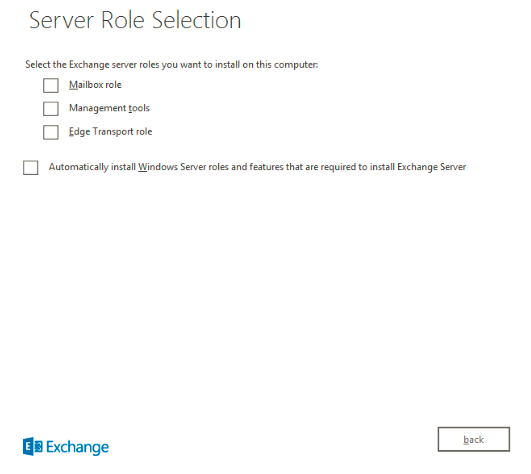
Task: Click the 'Edge Transport role' label text
Action: [x=110, y=132]
